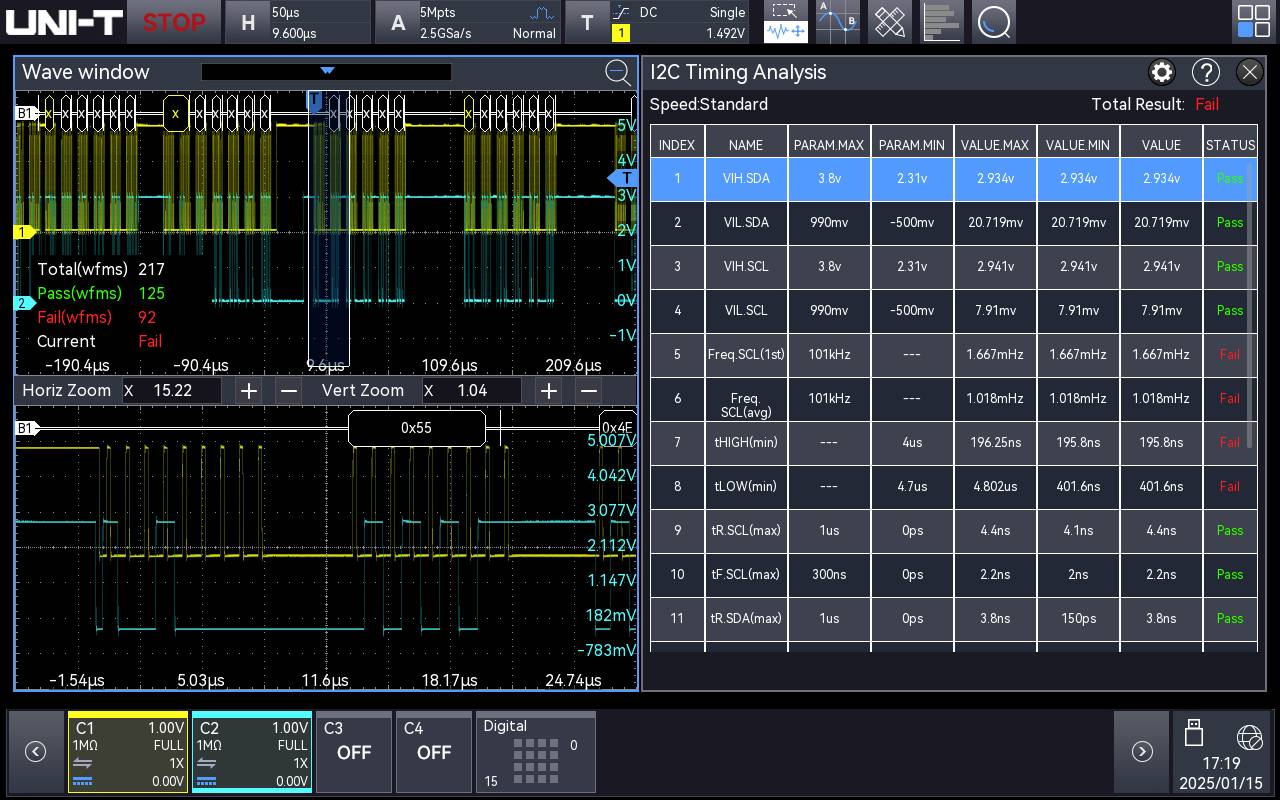This screenshot has width=1280, height=800.
Task: Click the trigger level value 1.492V
Action: point(726,33)
